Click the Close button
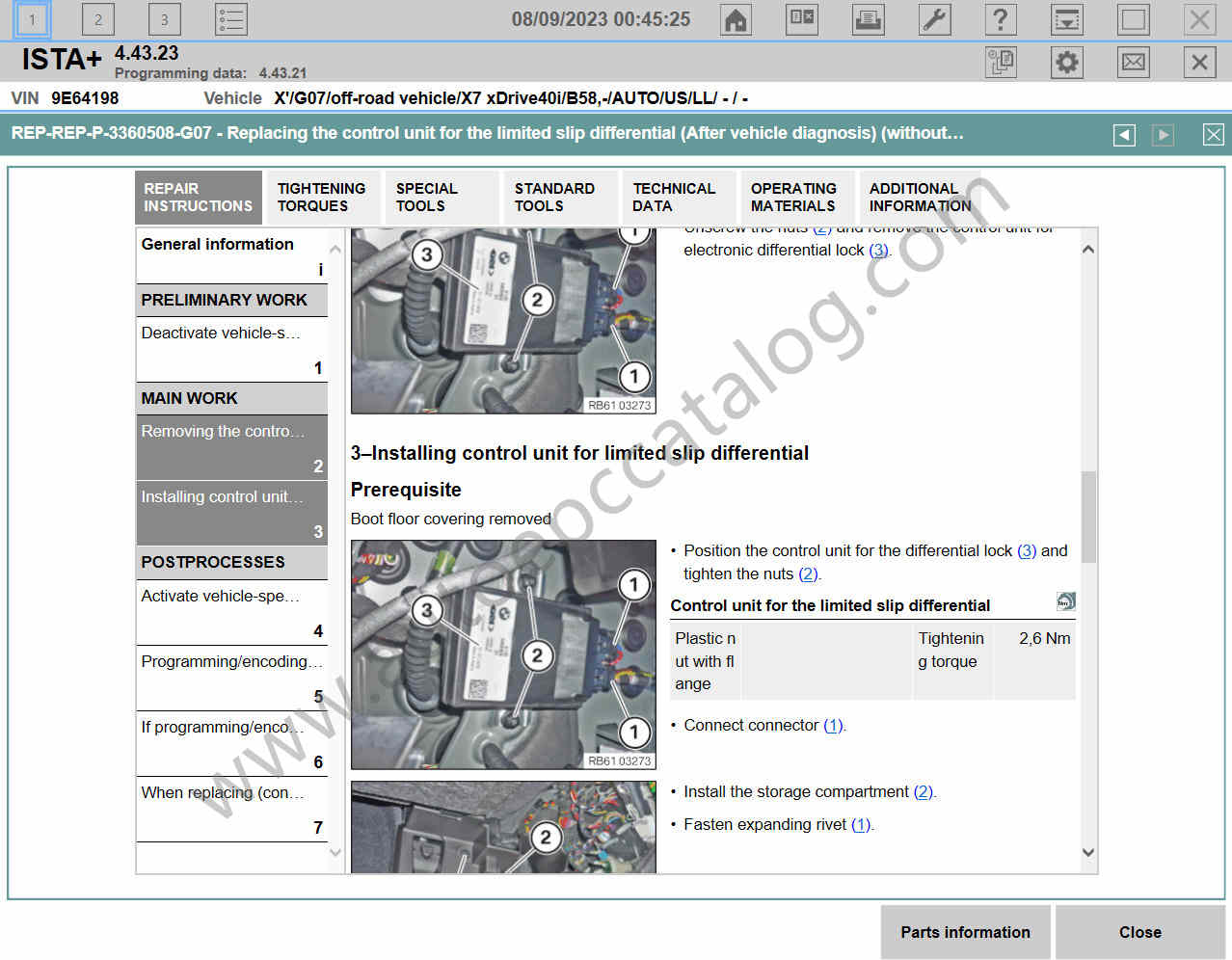Viewport: 1232px width, 960px height. pyautogui.click(x=1140, y=932)
